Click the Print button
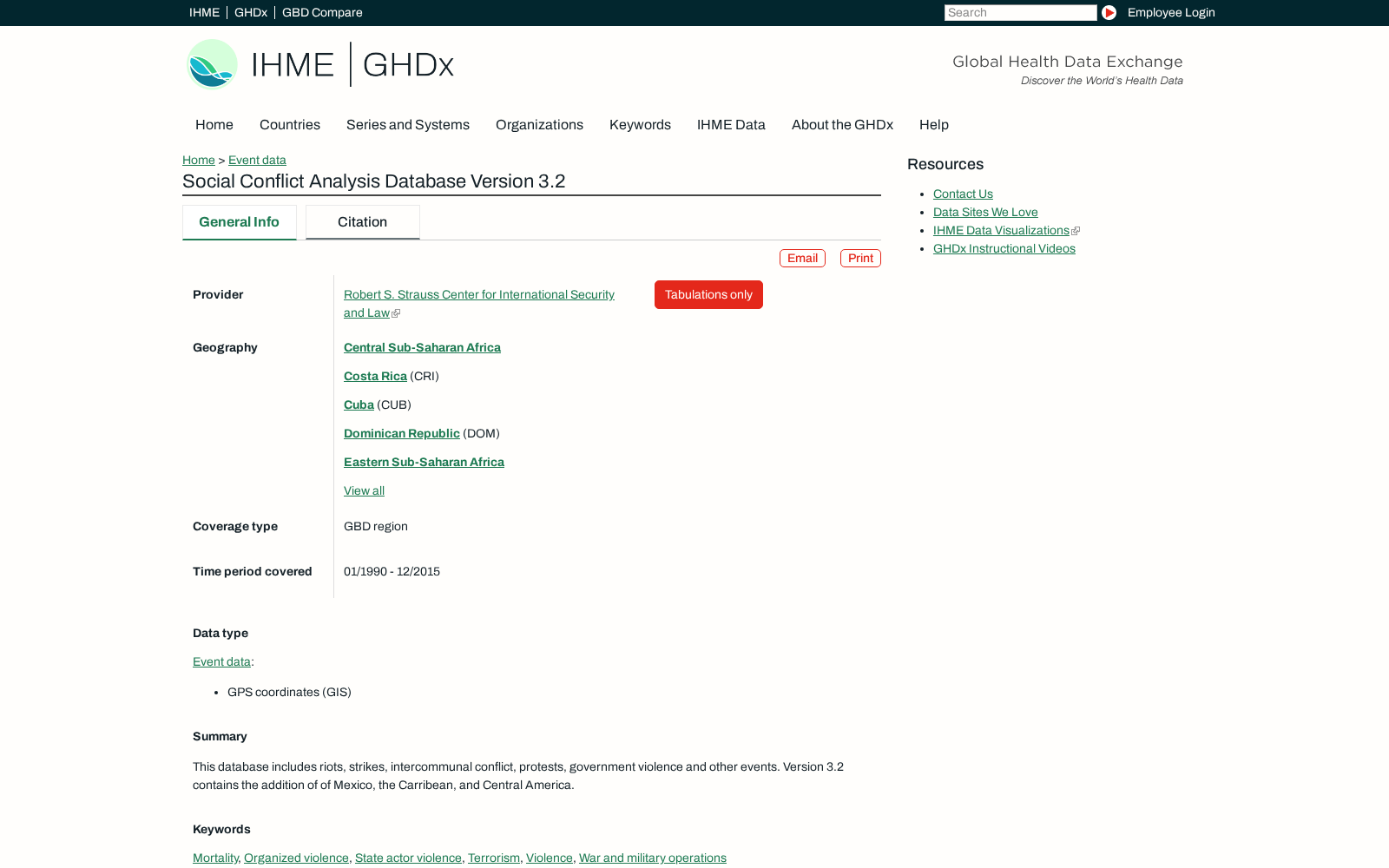The height and width of the screenshot is (868, 1389). 860,259
